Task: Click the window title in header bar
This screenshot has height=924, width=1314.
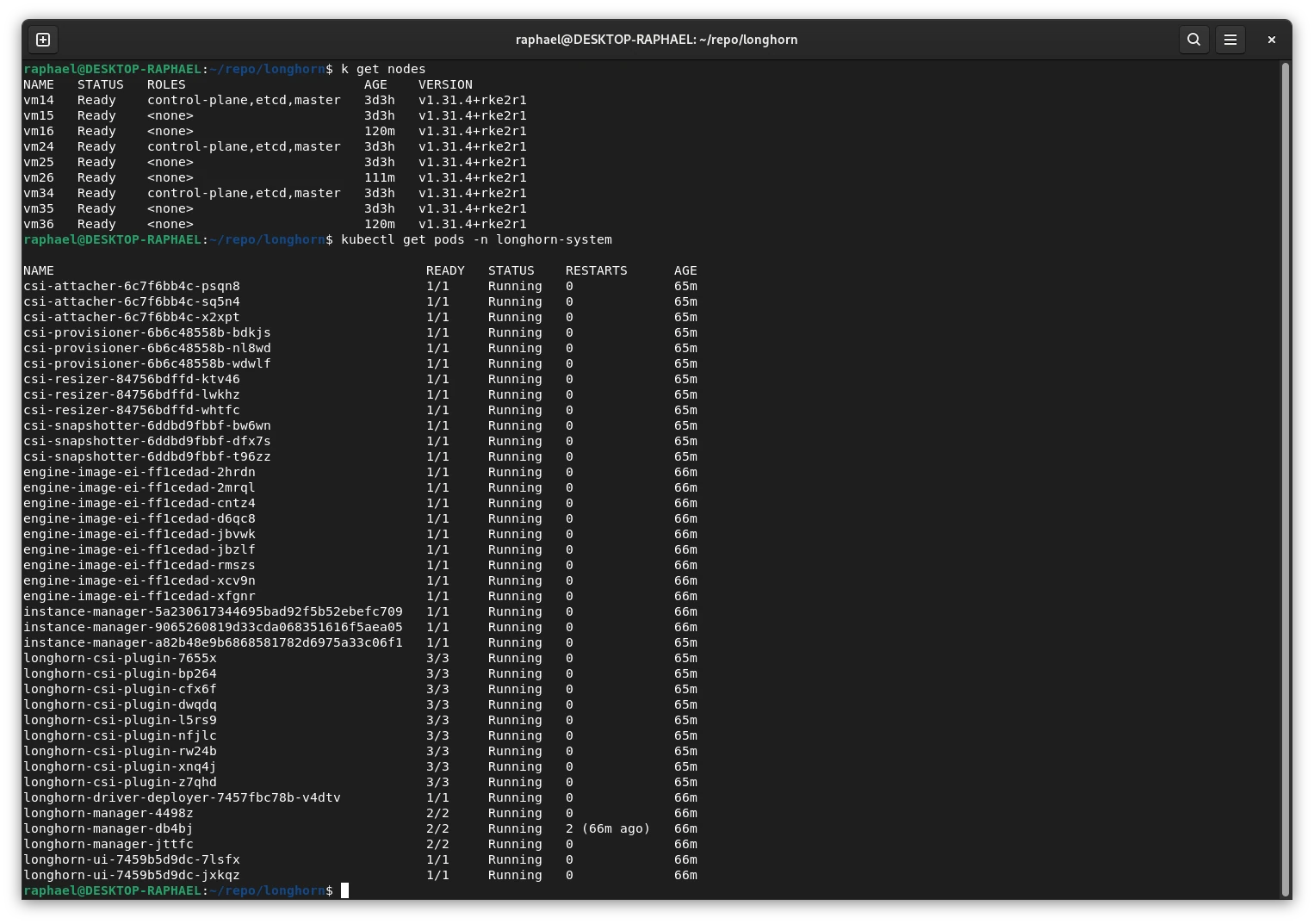Action: click(656, 40)
